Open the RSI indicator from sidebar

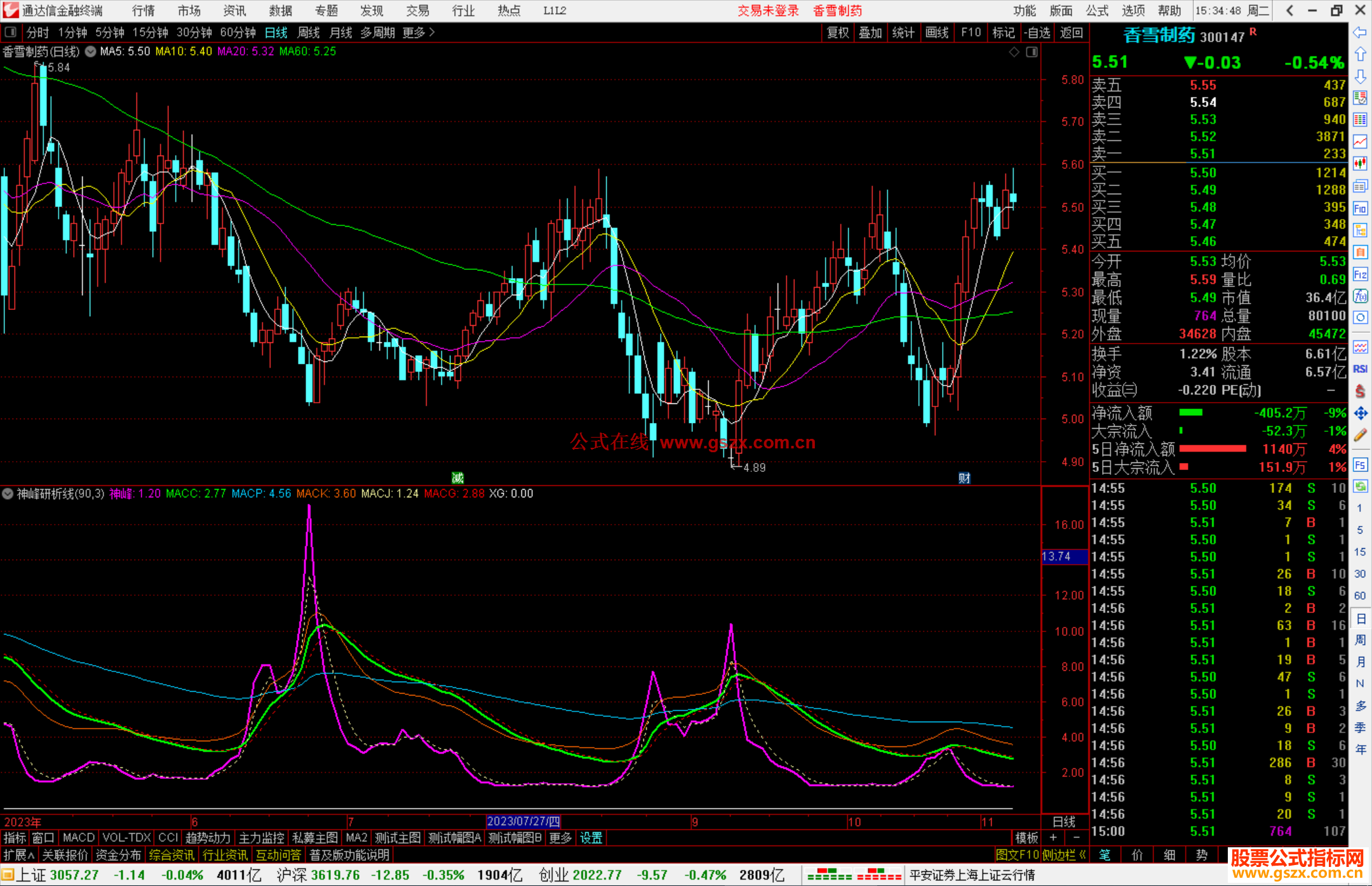(1360, 369)
